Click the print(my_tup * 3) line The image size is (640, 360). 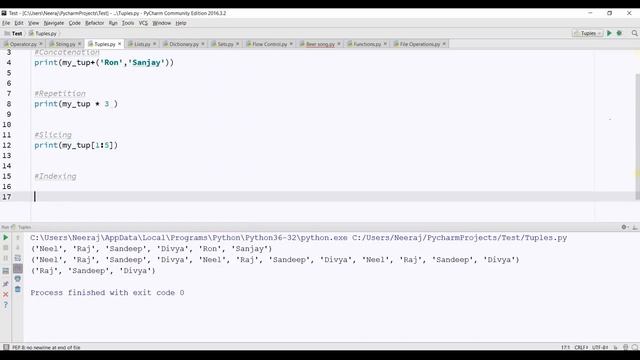[x=76, y=104]
